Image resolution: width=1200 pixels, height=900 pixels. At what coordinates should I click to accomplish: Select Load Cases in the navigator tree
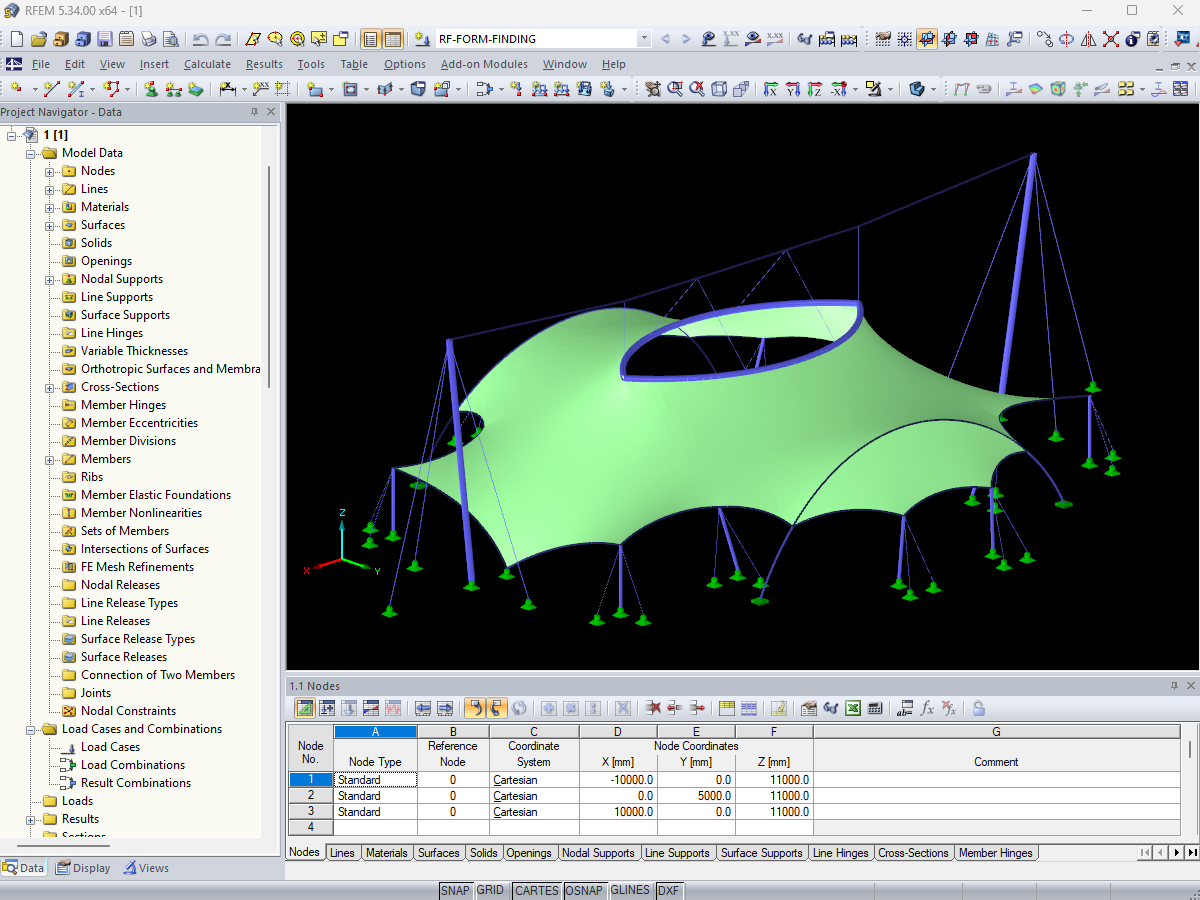[110, 747]
